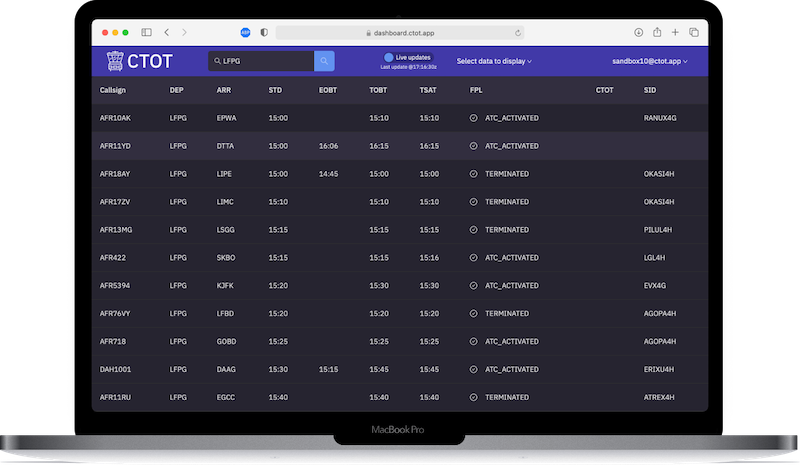Show the tab overview icon
The height and width of the screenshot is (465, 800).
(x=693, y=33)
